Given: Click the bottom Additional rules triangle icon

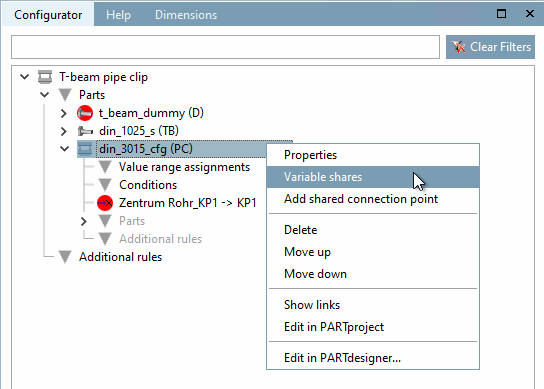Looking at the screenshot, I should point(65,257).
